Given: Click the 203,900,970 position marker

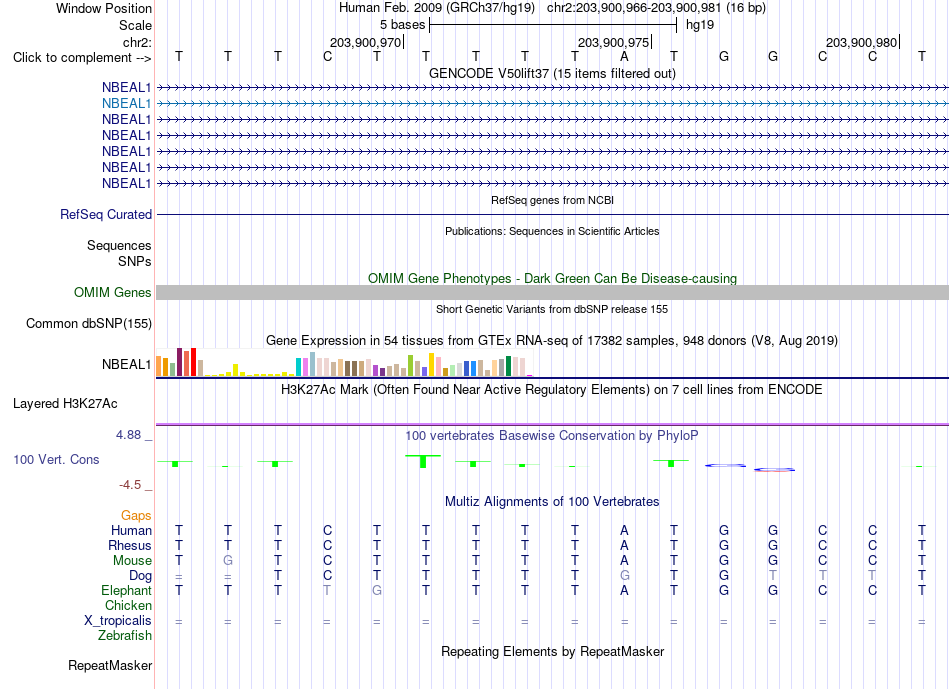Looking at the screenshot, I should 365,42.
